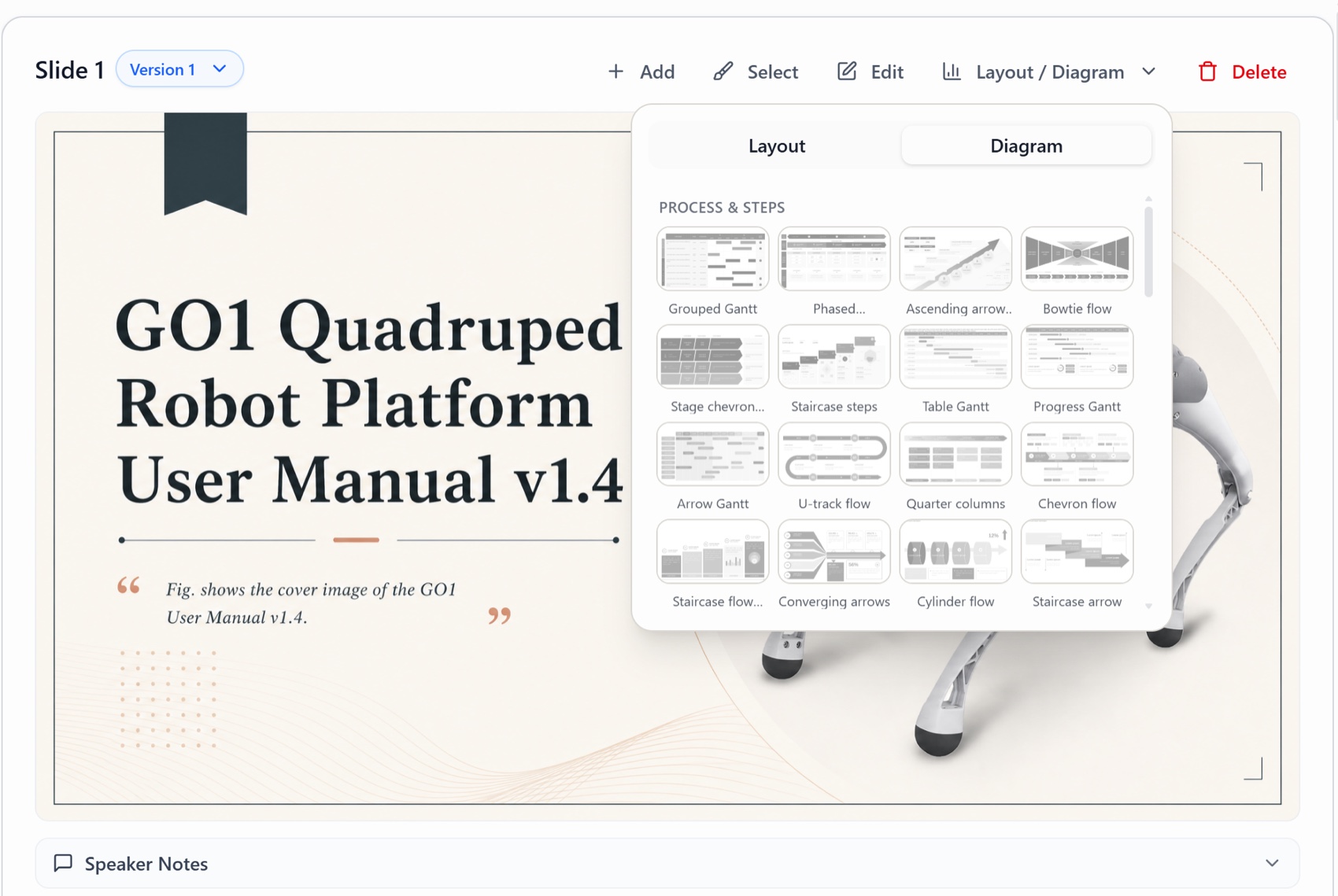1338x896 pixels.
Task: Expand the Speaker Notes chevron
Action: point(1272,863)
